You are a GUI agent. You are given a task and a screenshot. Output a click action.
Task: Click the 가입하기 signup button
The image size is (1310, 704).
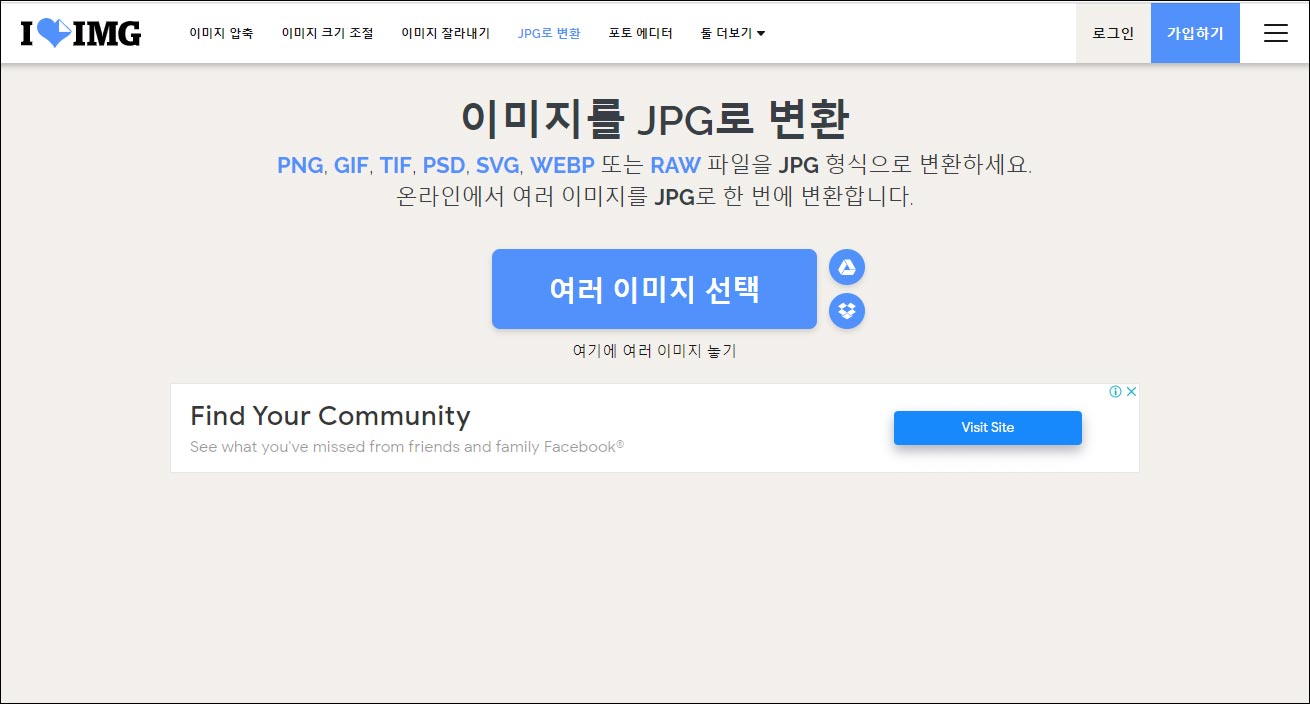click(x=1195, y=33)
